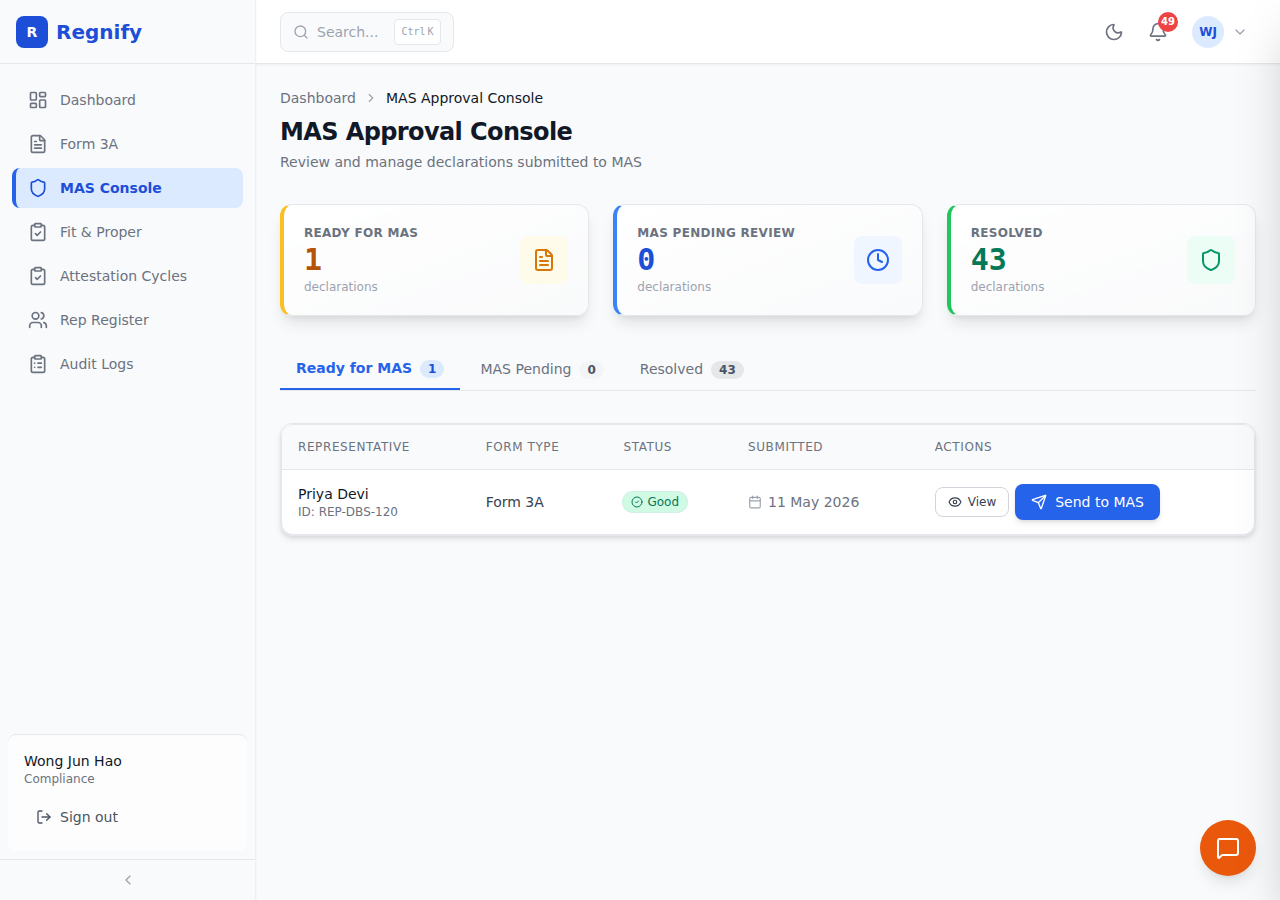The height and width of the screenshot is (900, 1280).
Task: Switch to the MAS Pending tab
Action: click(541, 369)
